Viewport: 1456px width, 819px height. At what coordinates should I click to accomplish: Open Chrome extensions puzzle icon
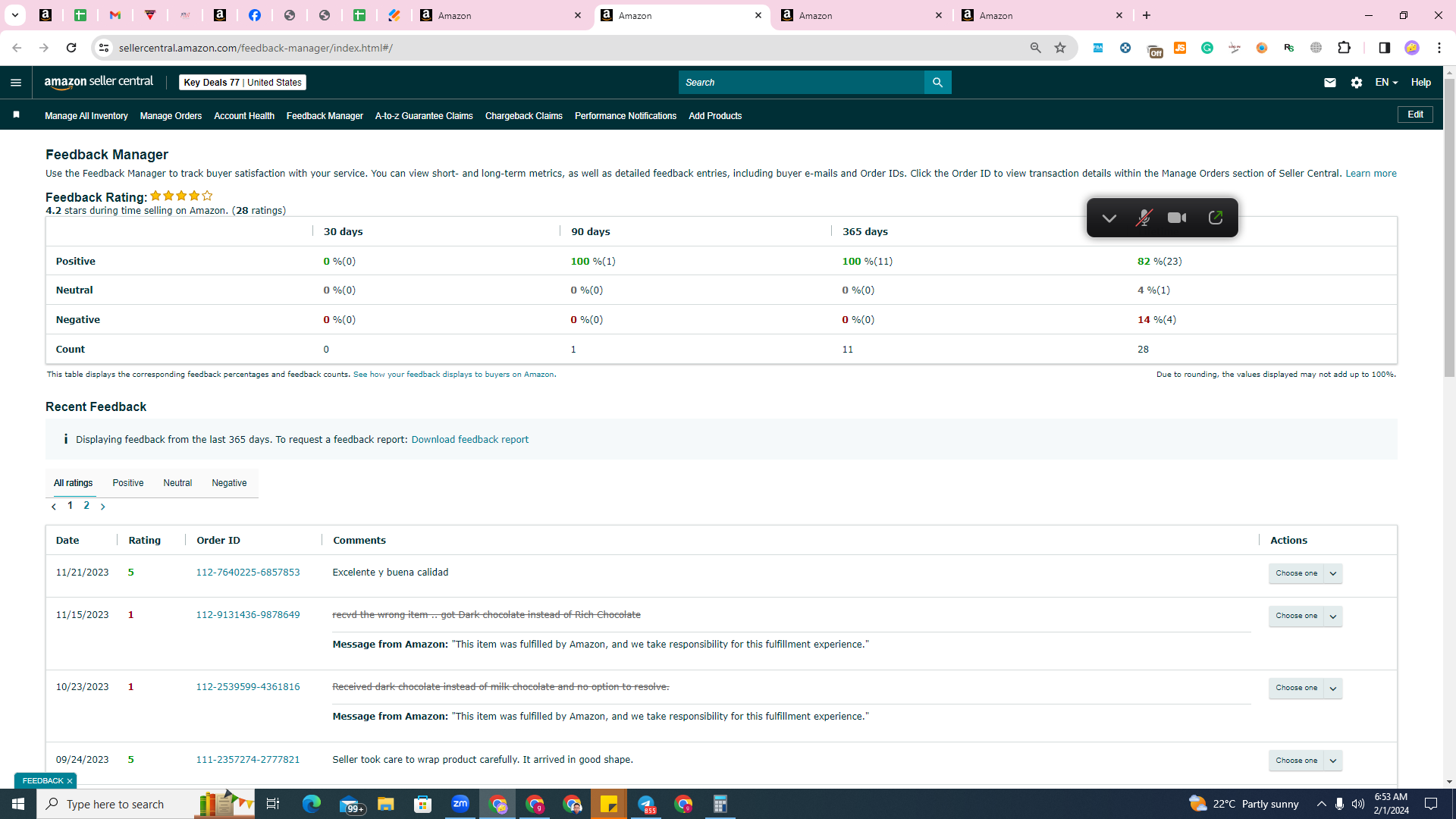1345,48
